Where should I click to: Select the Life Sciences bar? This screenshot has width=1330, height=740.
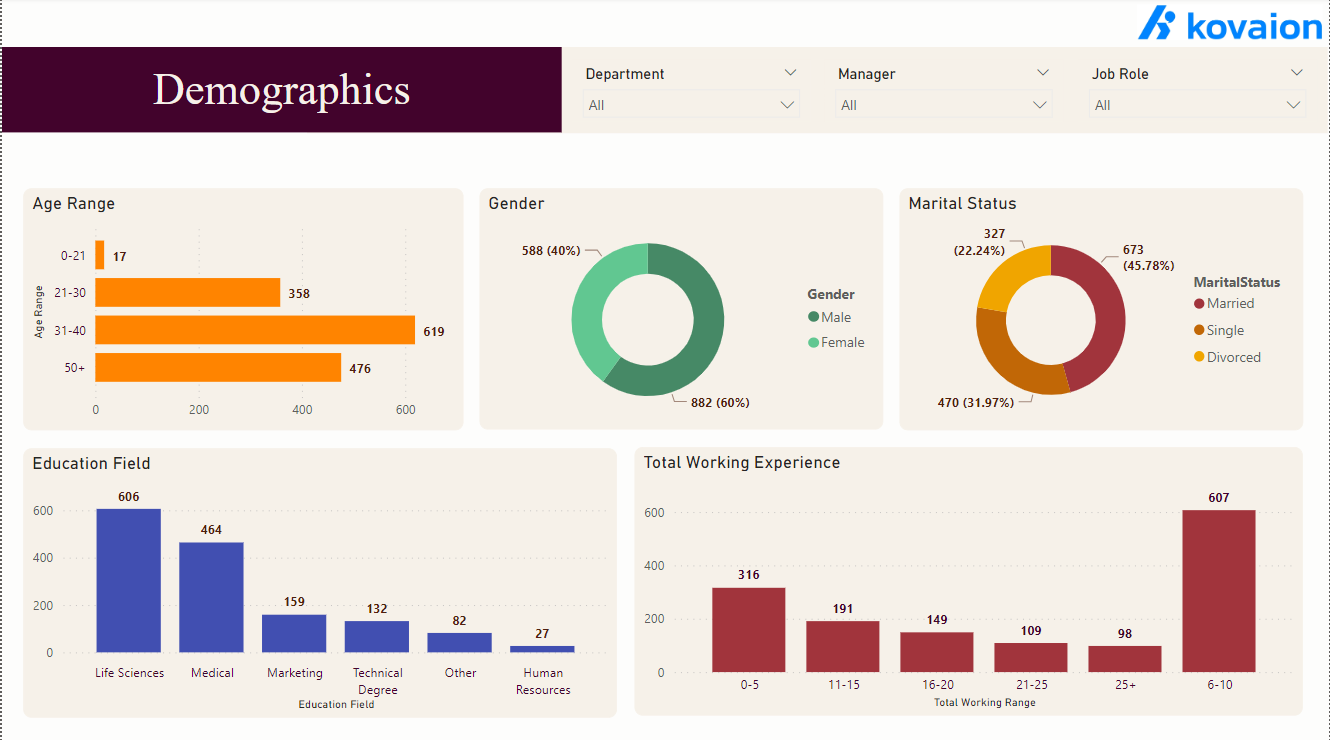(x=129, y=580)
